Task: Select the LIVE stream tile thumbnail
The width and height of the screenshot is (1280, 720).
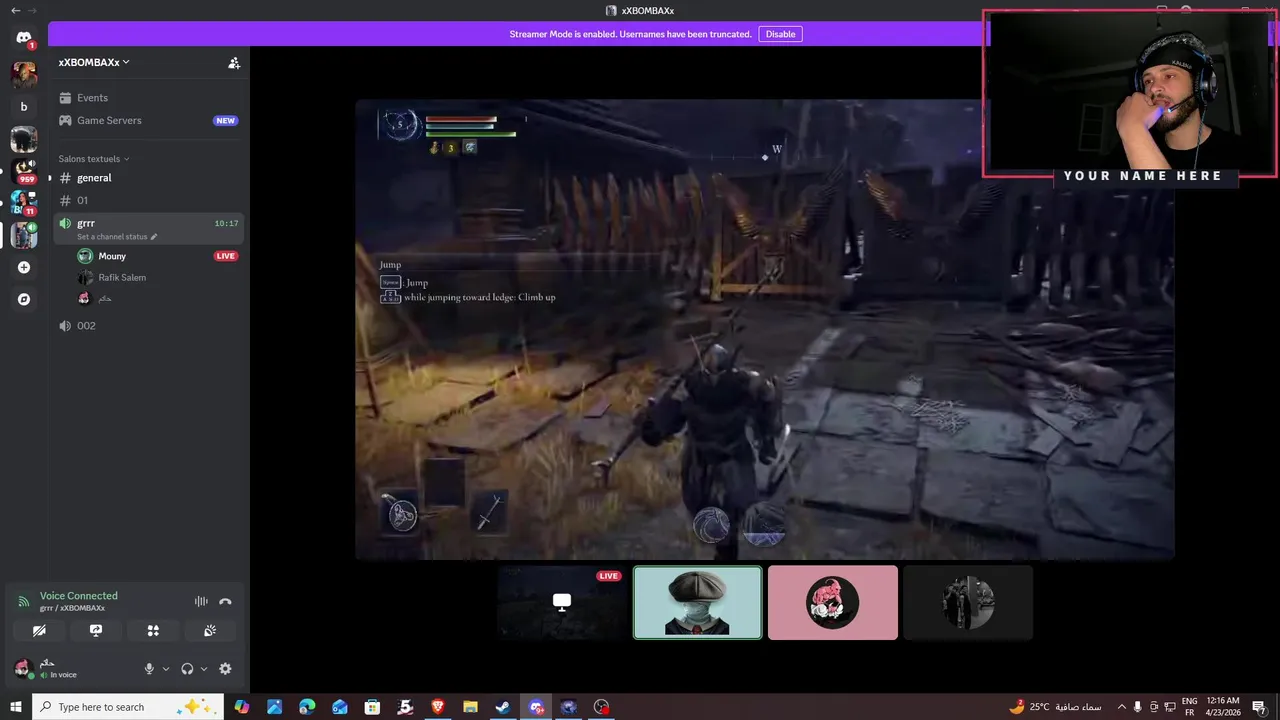Action: pyautogui.click(x=562, y=602)
